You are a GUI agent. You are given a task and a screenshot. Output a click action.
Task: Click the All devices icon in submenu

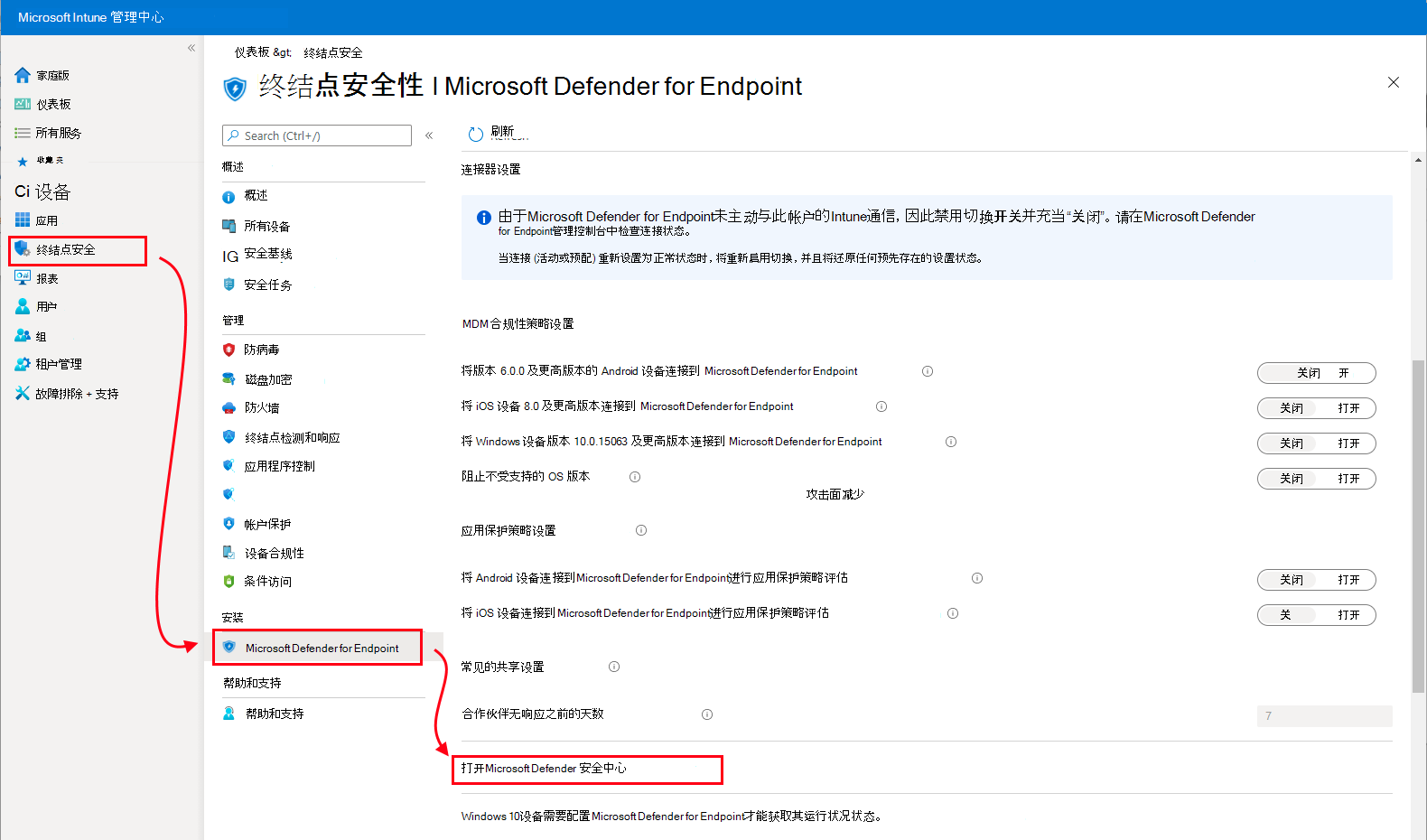point(229,226)
